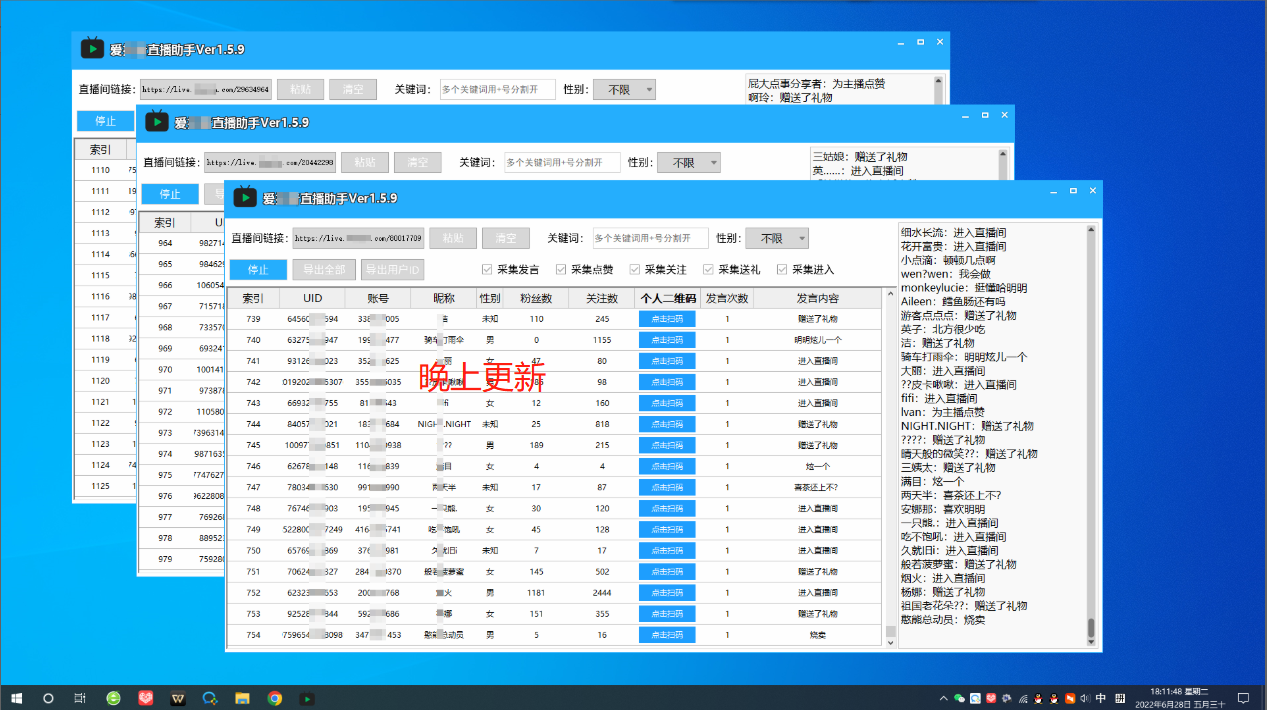Click front window's 直播间链接 URL field
This screenshot has width=1267, height=710.
pyautogui.click(x=358, y=238)
